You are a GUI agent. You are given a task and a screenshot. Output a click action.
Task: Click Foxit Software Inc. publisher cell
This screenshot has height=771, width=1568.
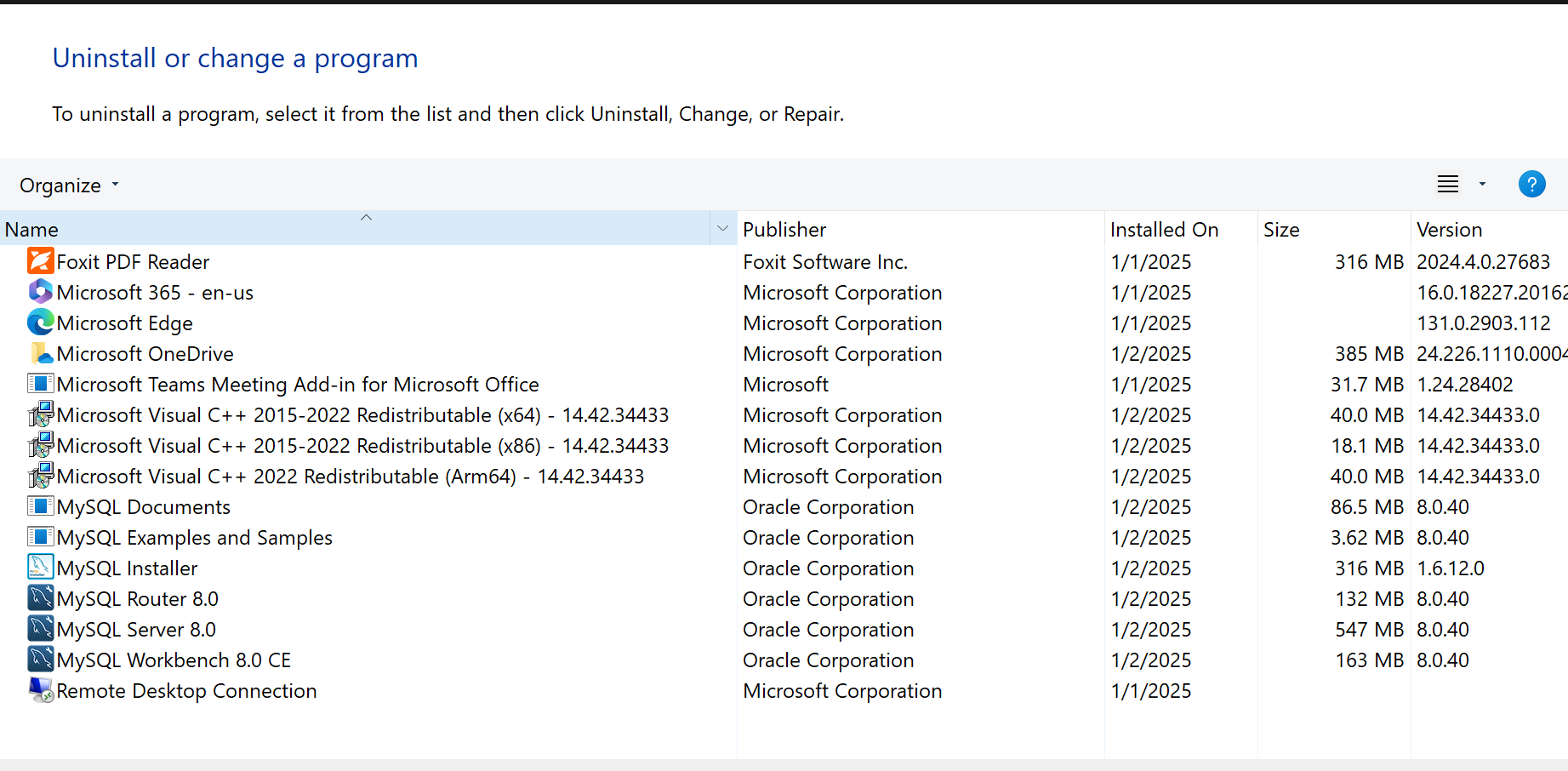point(825,262)
